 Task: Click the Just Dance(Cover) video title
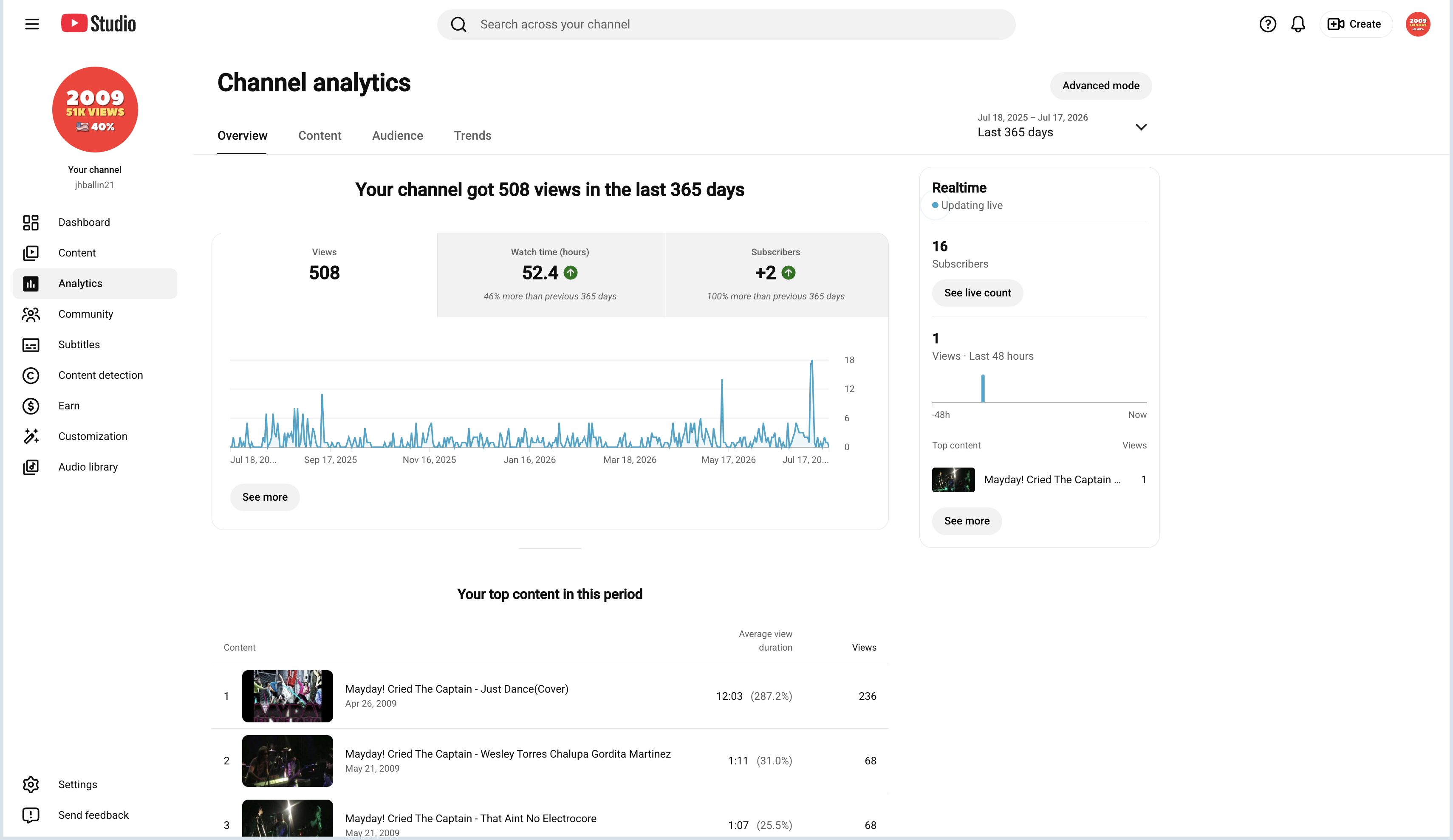pyautogui.click(x=457, y=689)
